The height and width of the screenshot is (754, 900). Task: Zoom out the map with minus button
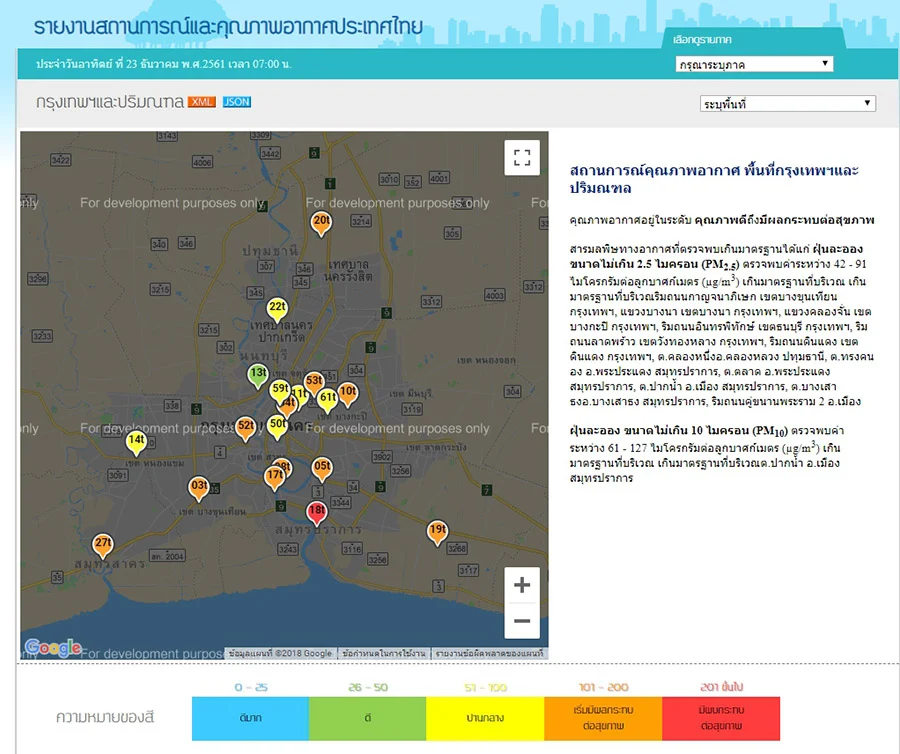[522, 621]
